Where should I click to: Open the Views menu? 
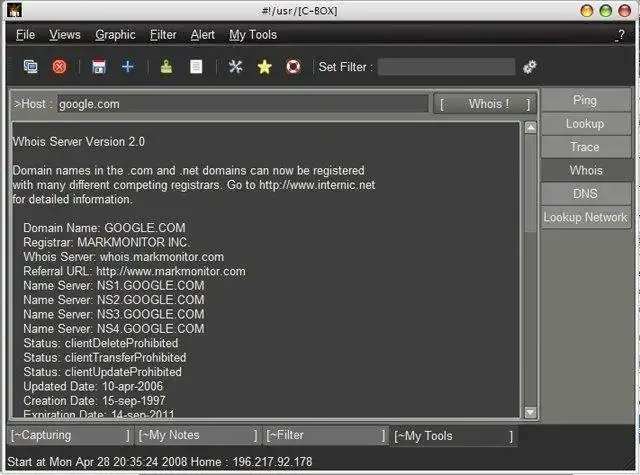click(x=65, y=35)
